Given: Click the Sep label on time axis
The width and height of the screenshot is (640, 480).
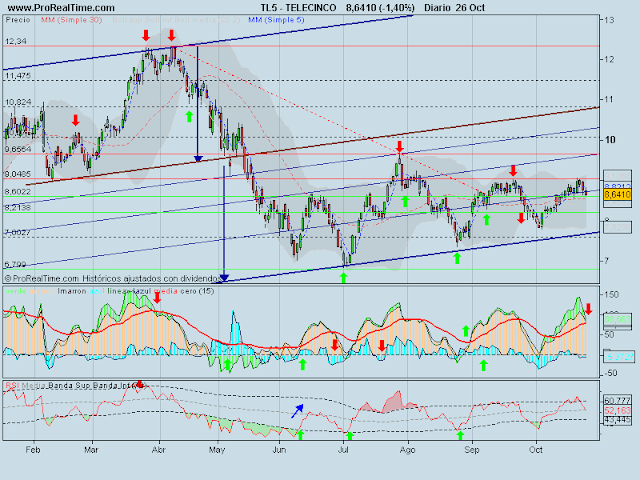Looking at the screenshot, I should pyautogui.click(x=471, y=450).
